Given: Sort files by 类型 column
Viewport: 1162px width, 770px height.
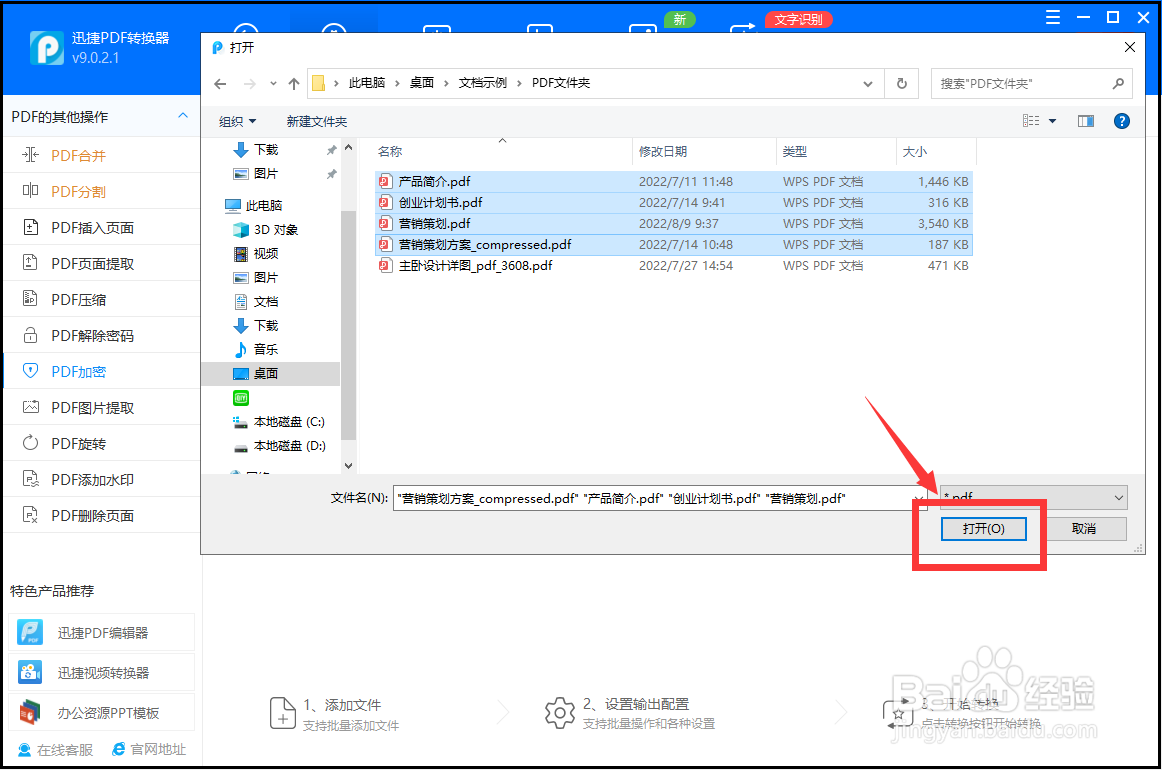Looking at the screenshot, I should click(x=794, y=152).
